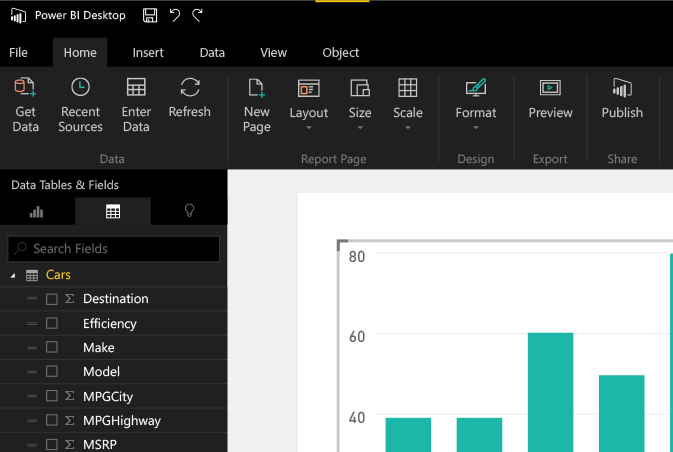Select the MPGHighway field label
This screenshot has height=452, width=673.
pos(122,421)
